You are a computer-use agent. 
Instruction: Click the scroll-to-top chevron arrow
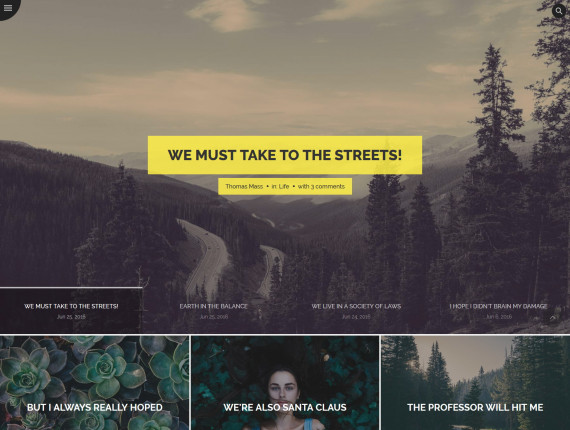[x=553, y=318]
